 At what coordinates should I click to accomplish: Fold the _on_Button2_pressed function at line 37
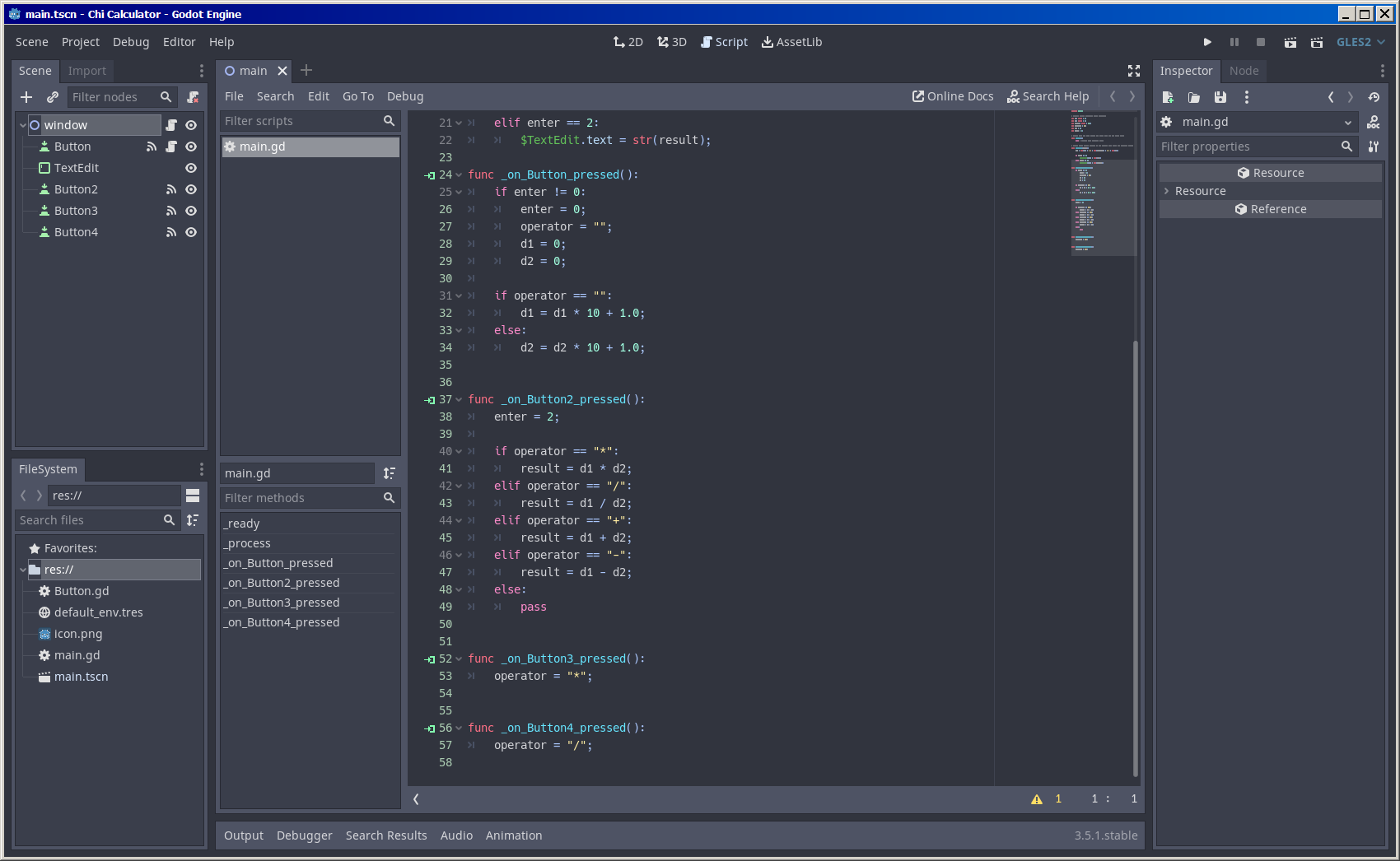tap(459, 400)
